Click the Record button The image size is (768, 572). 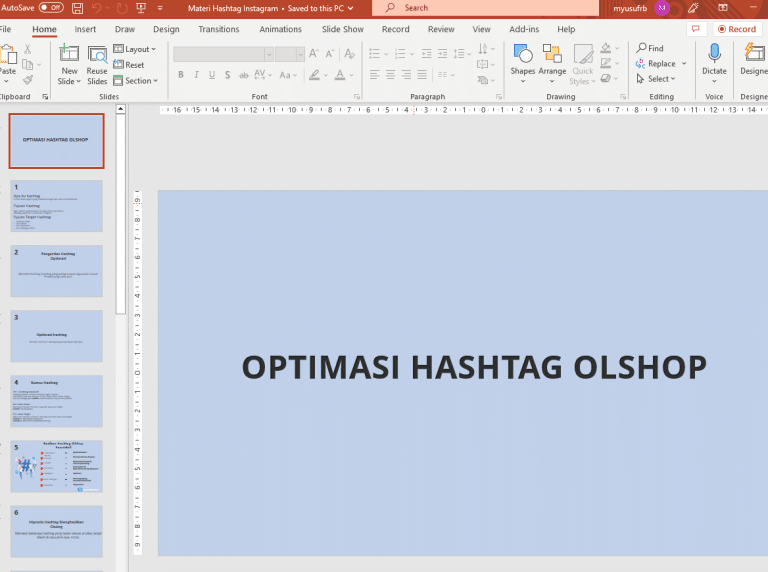pyautogui.click(x=737, y=29)
